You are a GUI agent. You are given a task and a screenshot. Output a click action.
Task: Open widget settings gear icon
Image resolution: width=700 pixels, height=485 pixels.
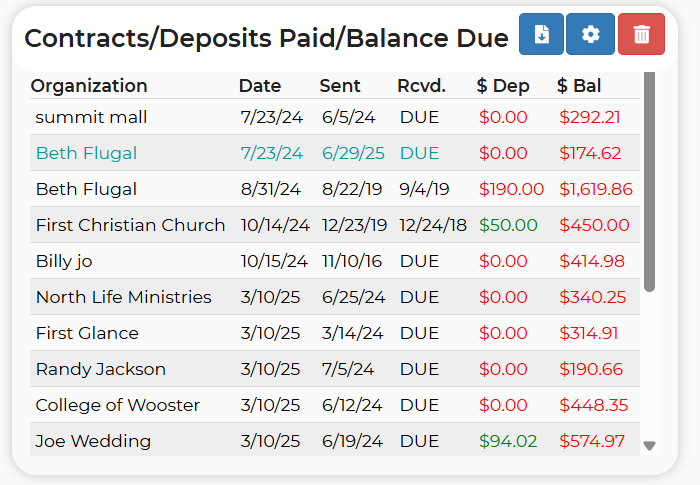(590, 34)
